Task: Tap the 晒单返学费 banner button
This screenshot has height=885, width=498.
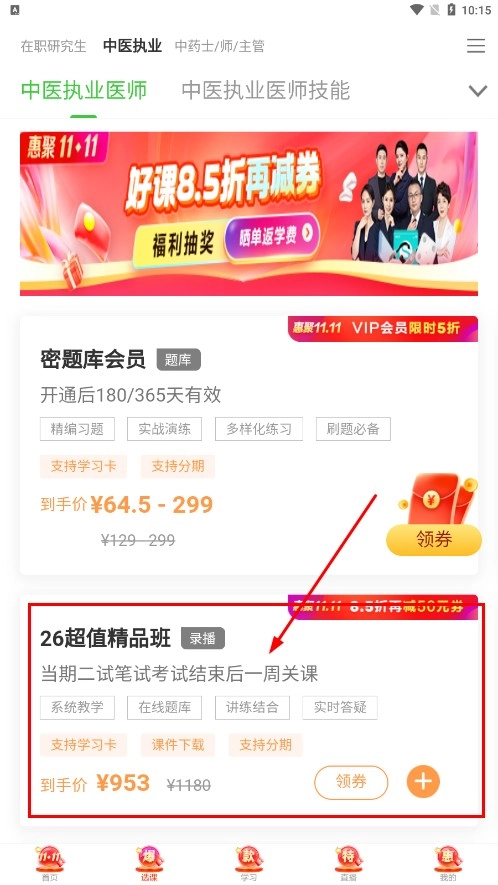Action: 272,235
